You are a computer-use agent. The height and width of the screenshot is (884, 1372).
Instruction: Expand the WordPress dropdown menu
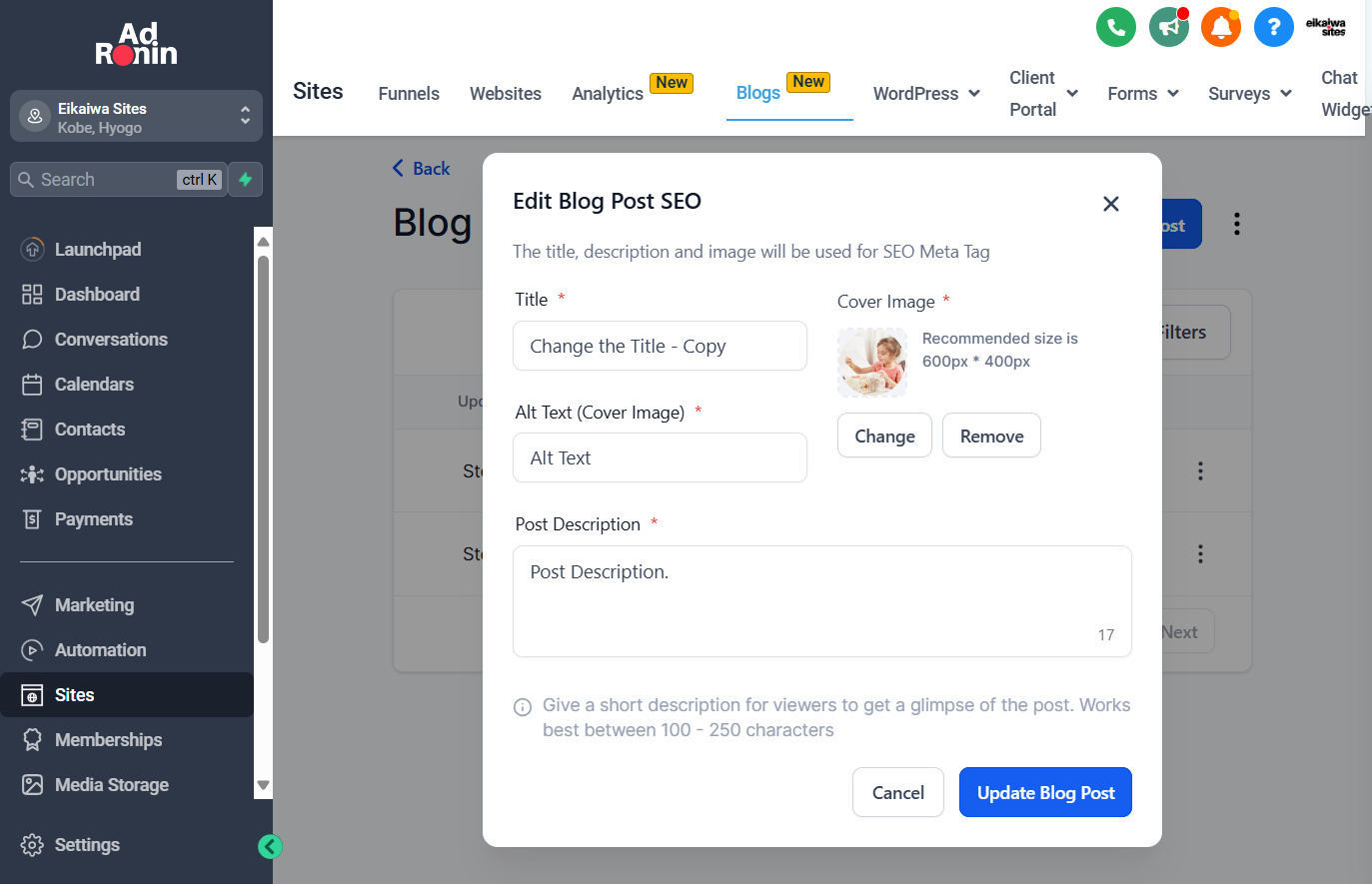click(926, 93)
